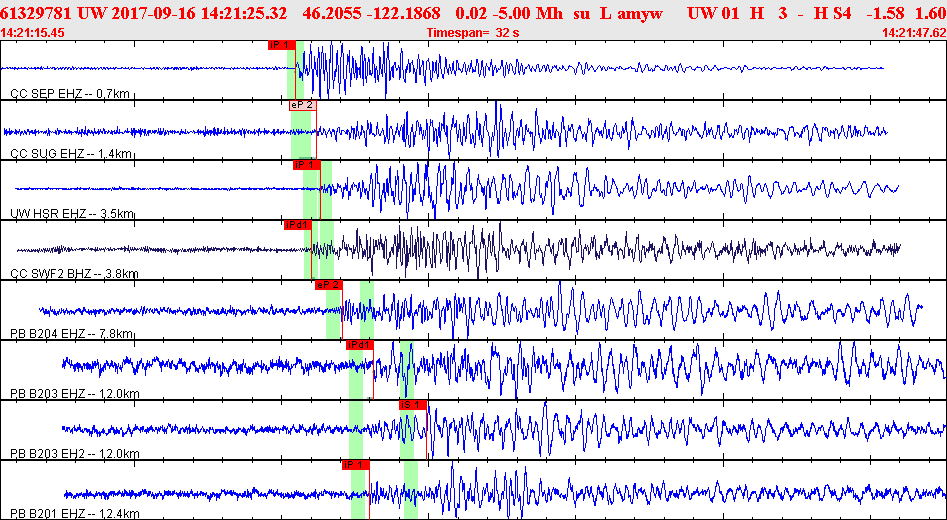Click the end time 14:21:47.62

click(914, 33)
